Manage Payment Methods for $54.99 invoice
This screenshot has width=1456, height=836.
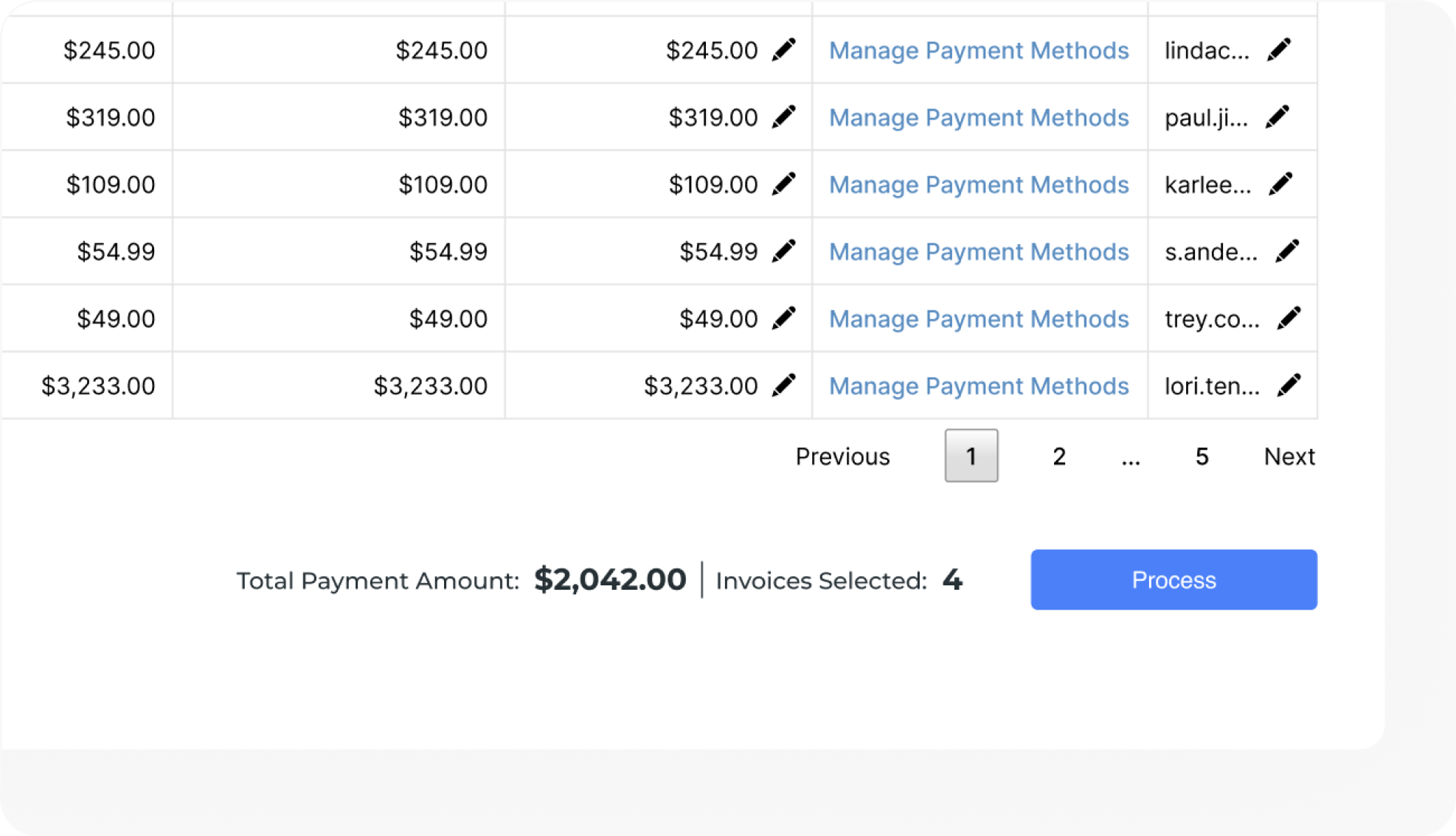(x=979, y=252)
